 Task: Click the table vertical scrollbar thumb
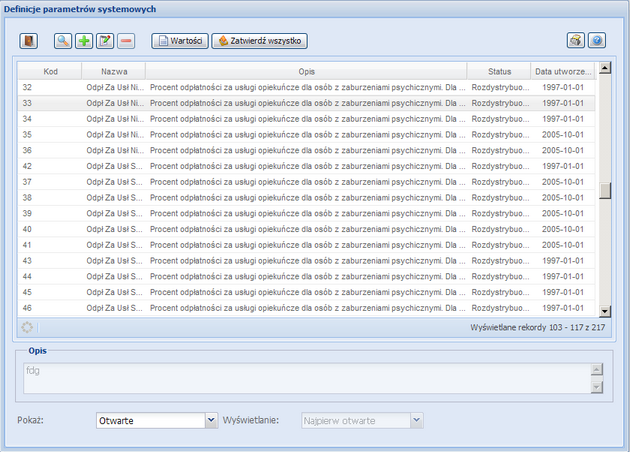point(605,190)
